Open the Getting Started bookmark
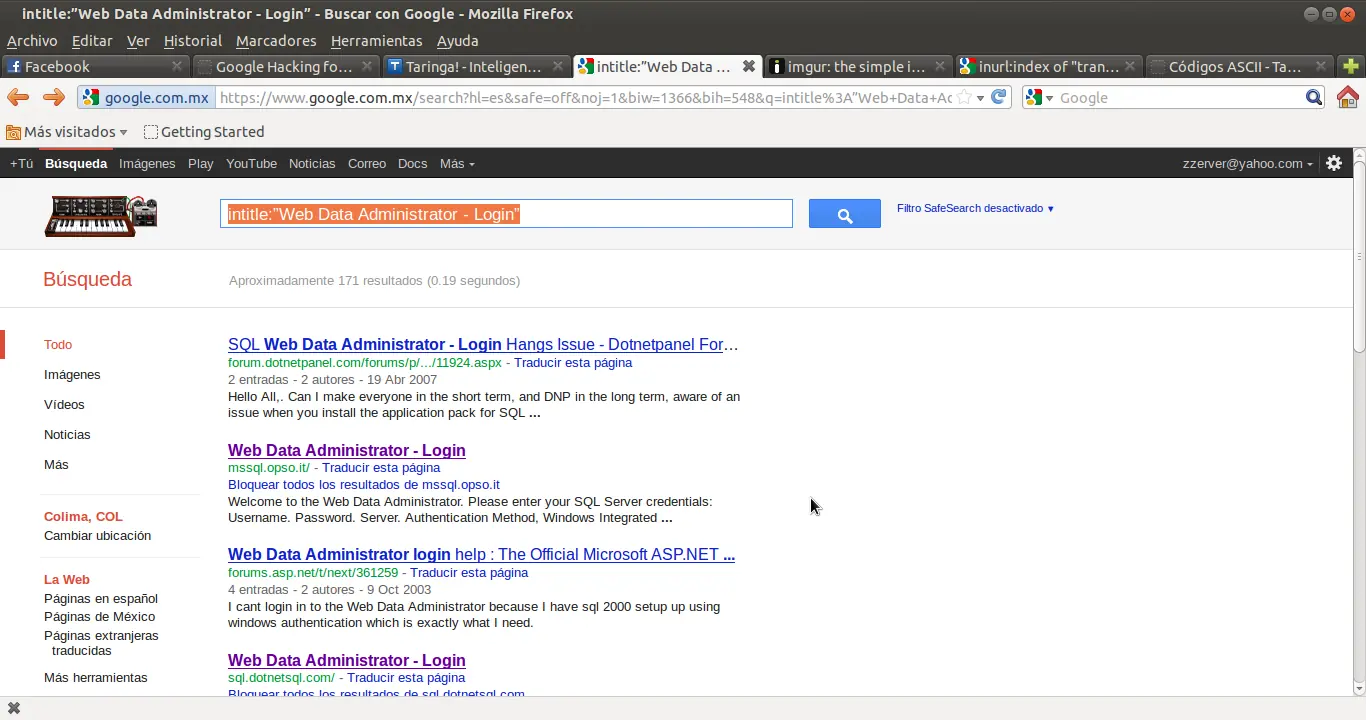The image size is (1366, 720). click(x=204, y=132)
